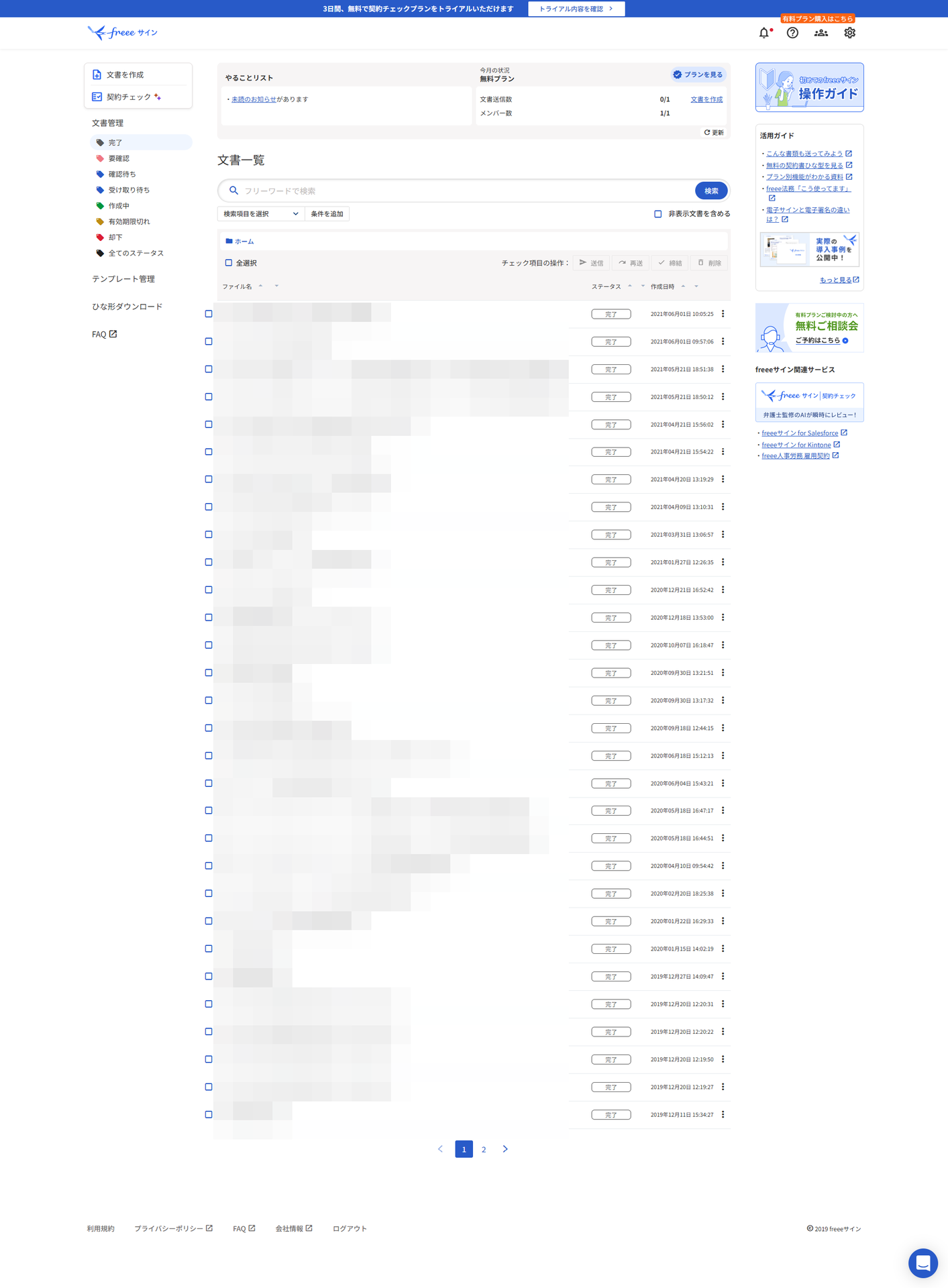948x1288 pixels.
Task: Click the もっと見る link
Action: (x=839, y=280)
